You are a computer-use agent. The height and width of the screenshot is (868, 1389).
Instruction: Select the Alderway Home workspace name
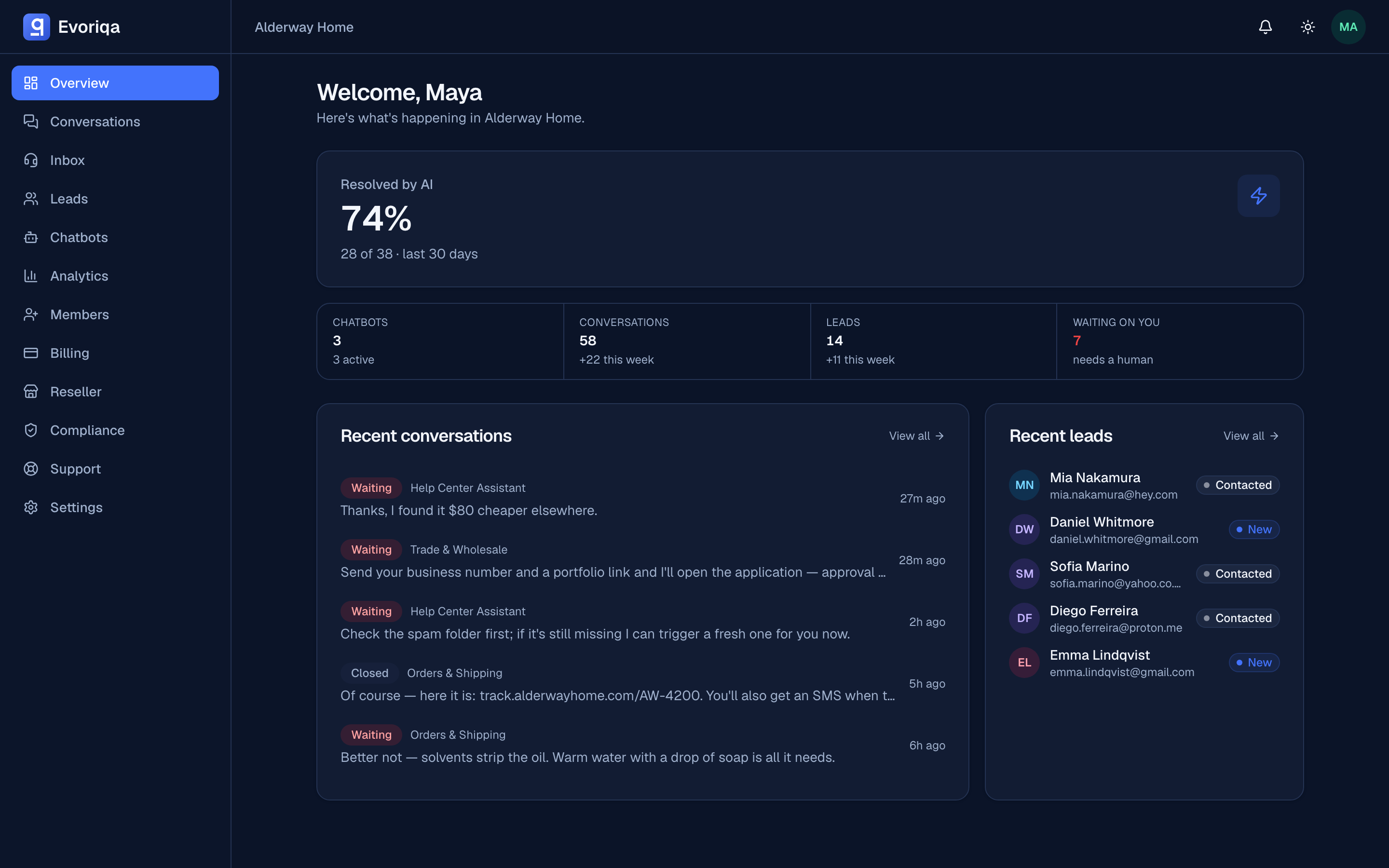pos(304,27)
